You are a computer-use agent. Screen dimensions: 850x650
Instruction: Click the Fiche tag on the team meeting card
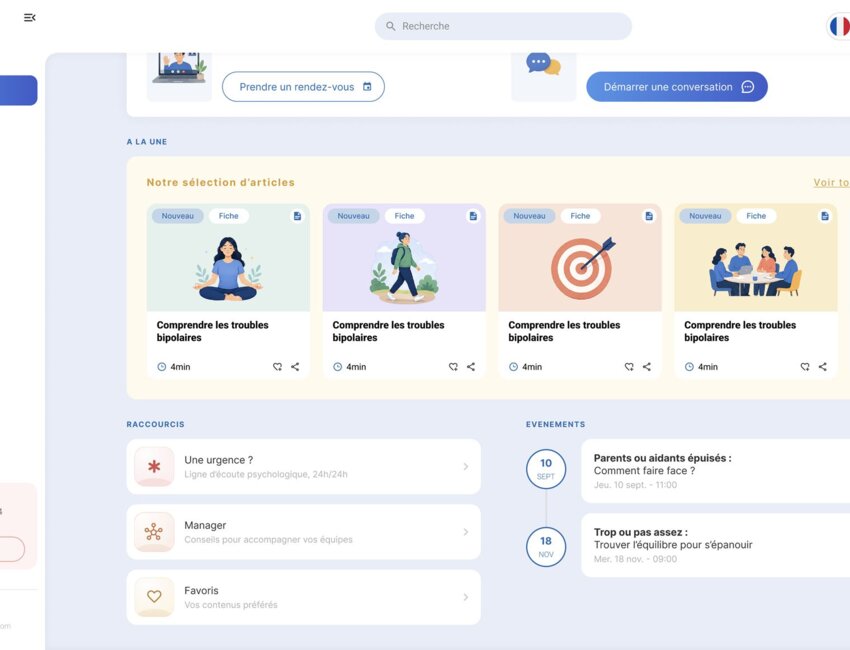pos(756,216)
